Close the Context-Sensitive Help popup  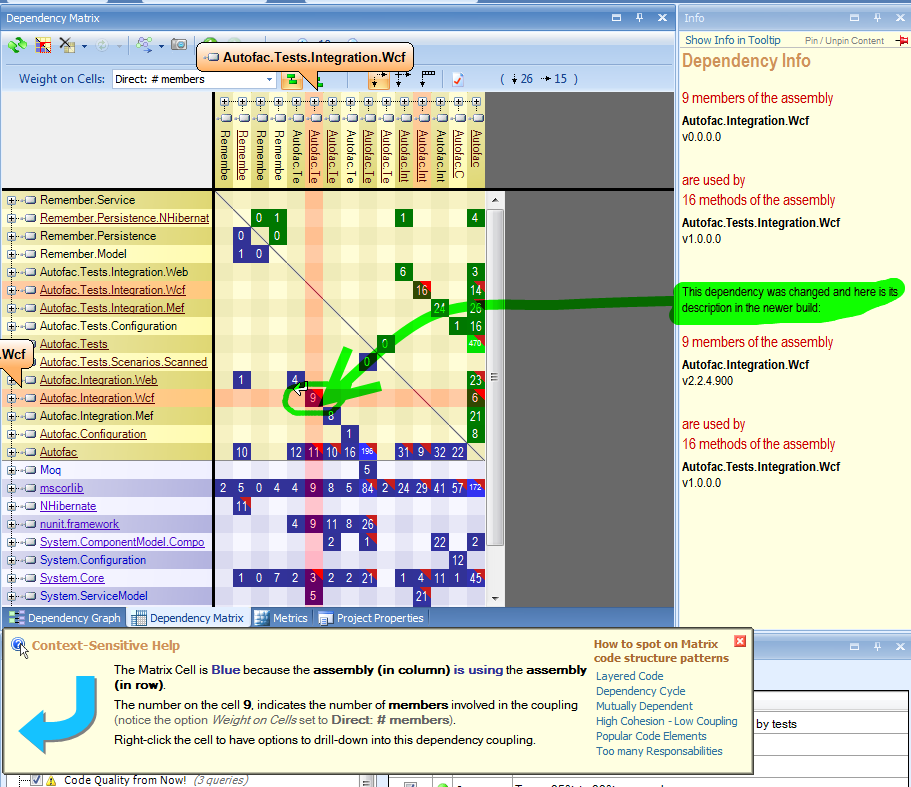tap(740, 641)
